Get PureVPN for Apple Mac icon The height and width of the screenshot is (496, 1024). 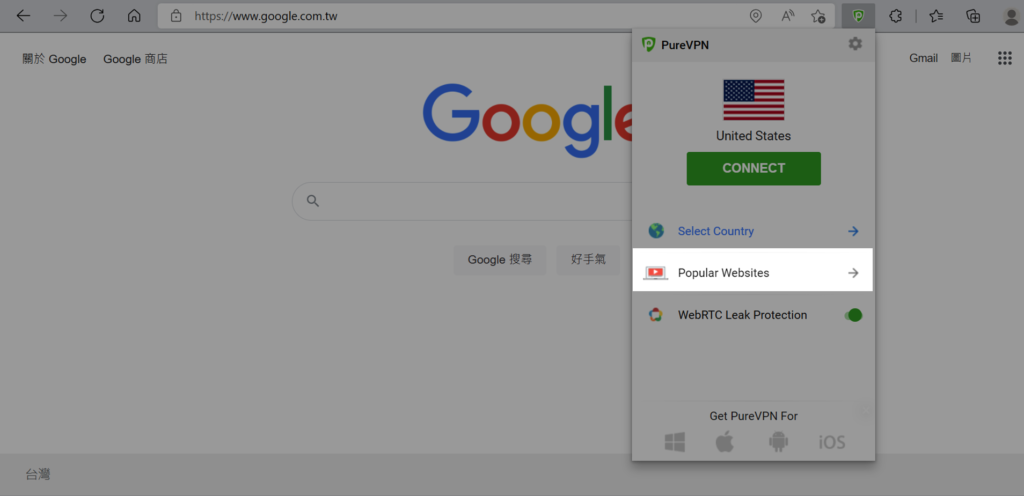tap(725, 442)
